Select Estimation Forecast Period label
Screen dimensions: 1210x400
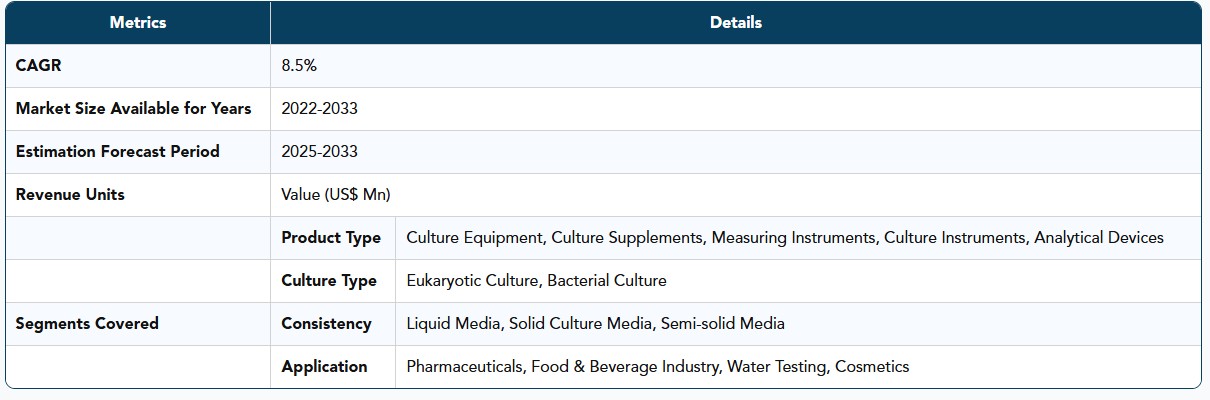pyautogui.click(x=117, y=151)
